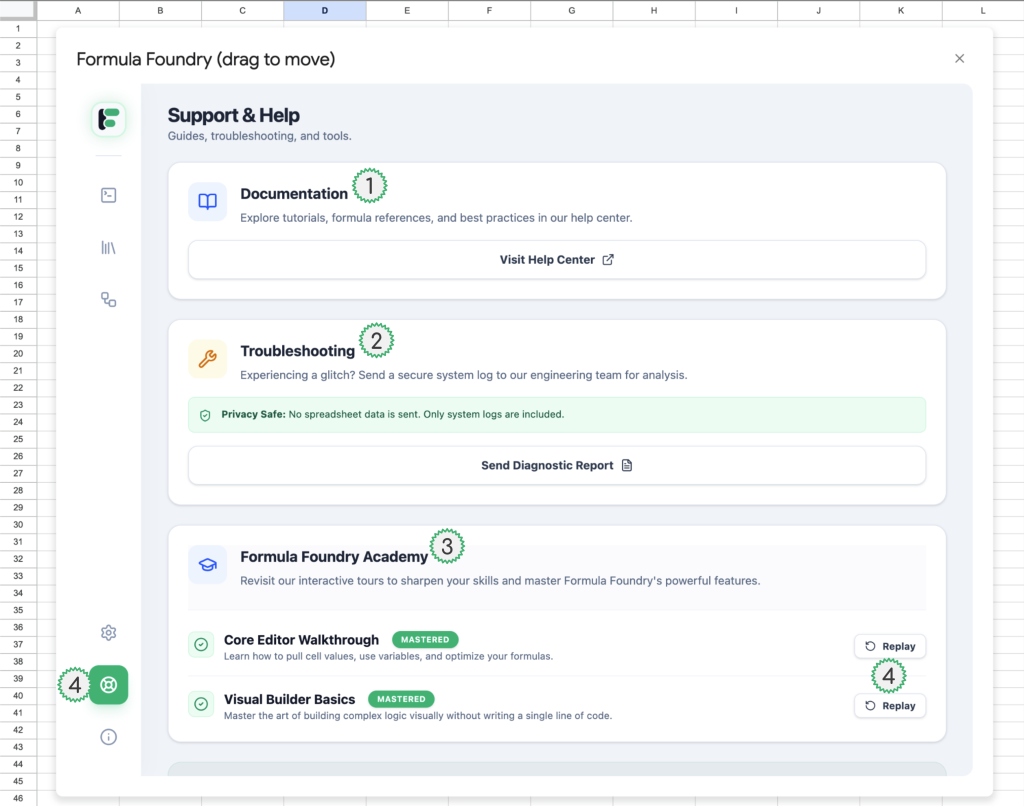Click the Privacy Safe shield icon

[x=205, y=415]
